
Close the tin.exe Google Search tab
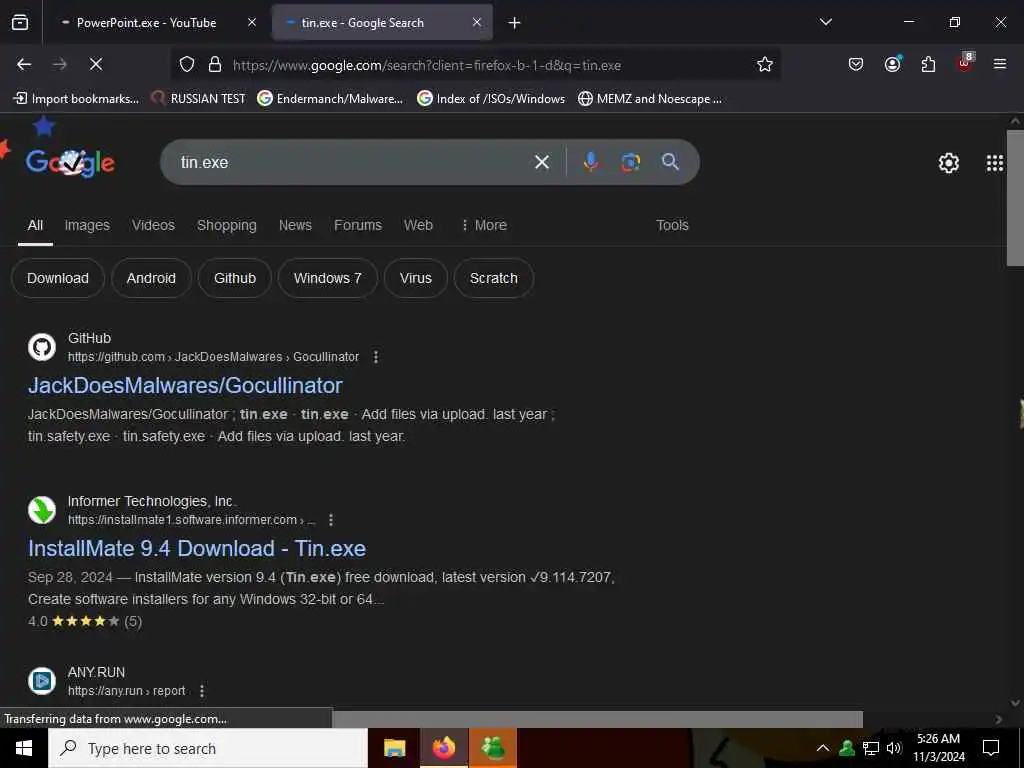(x=477, y=22)
